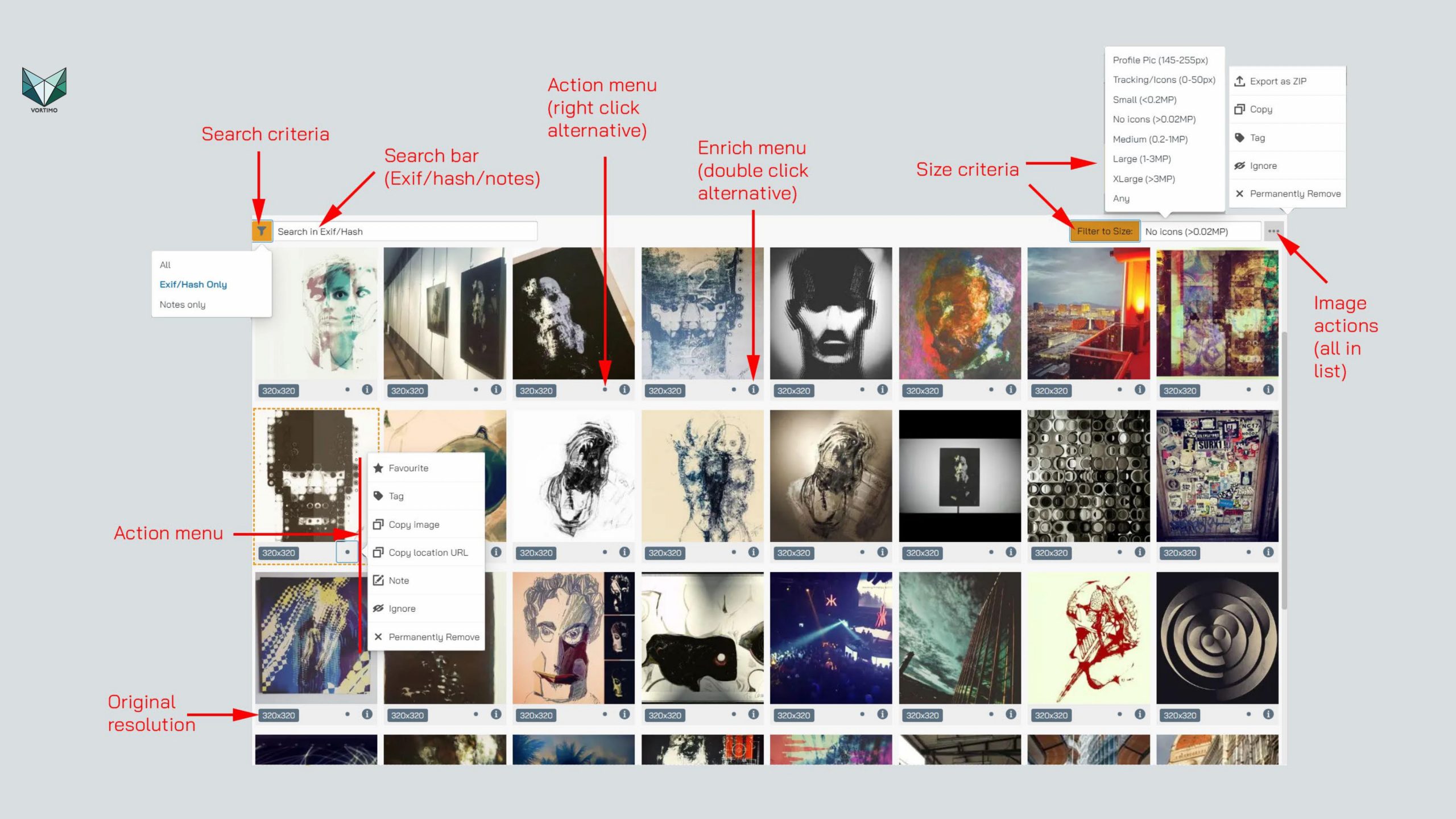Click the Search in Exif/Hash field
The width and height of the screenshot is (1456, 819).
(x=405, y=231)
